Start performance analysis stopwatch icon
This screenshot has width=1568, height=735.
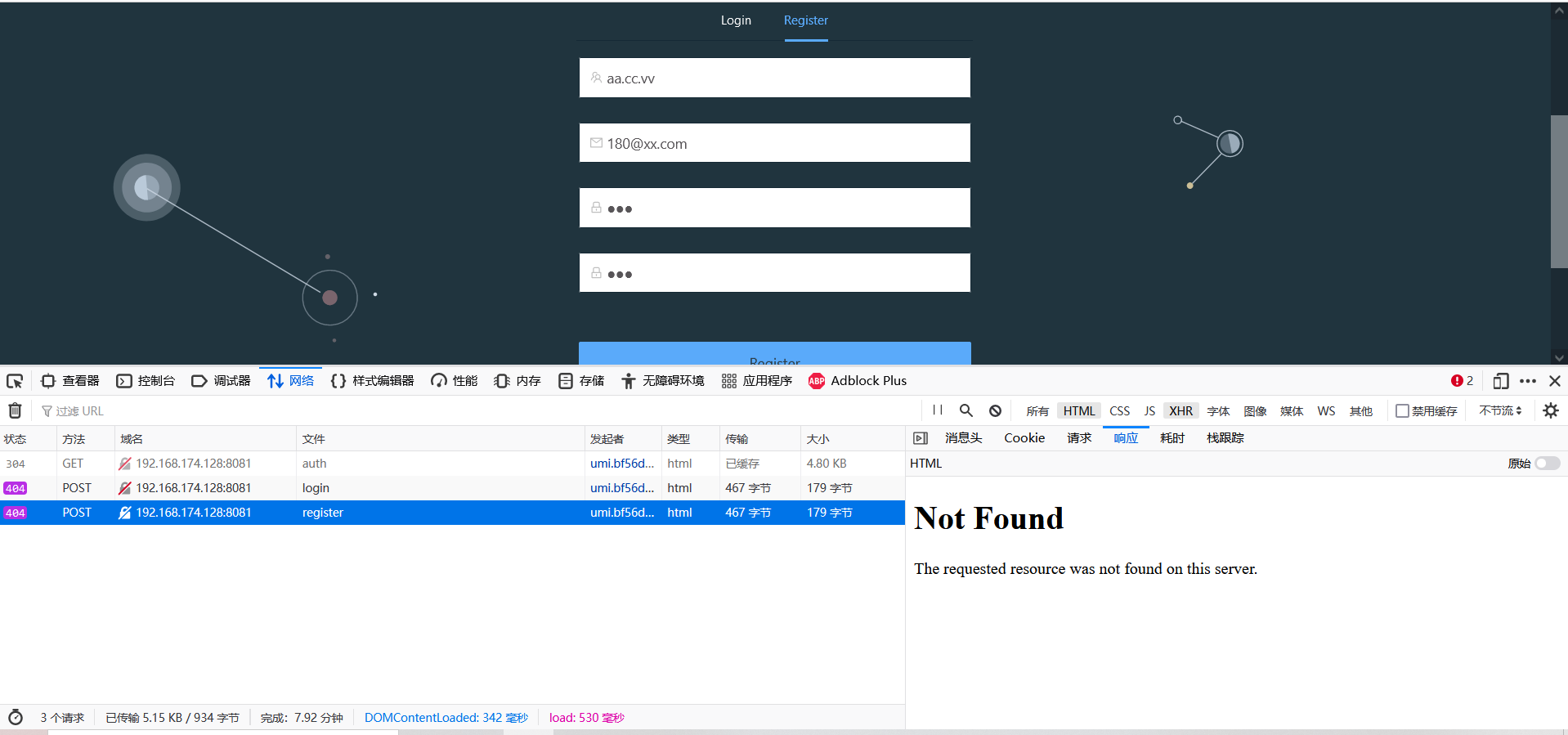(16, 717)
